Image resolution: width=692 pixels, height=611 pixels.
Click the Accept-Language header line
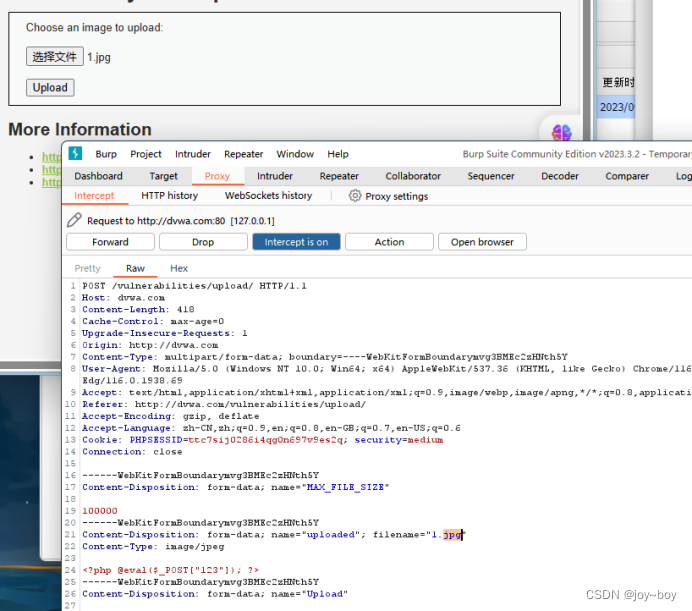click(x=271, y=428)
